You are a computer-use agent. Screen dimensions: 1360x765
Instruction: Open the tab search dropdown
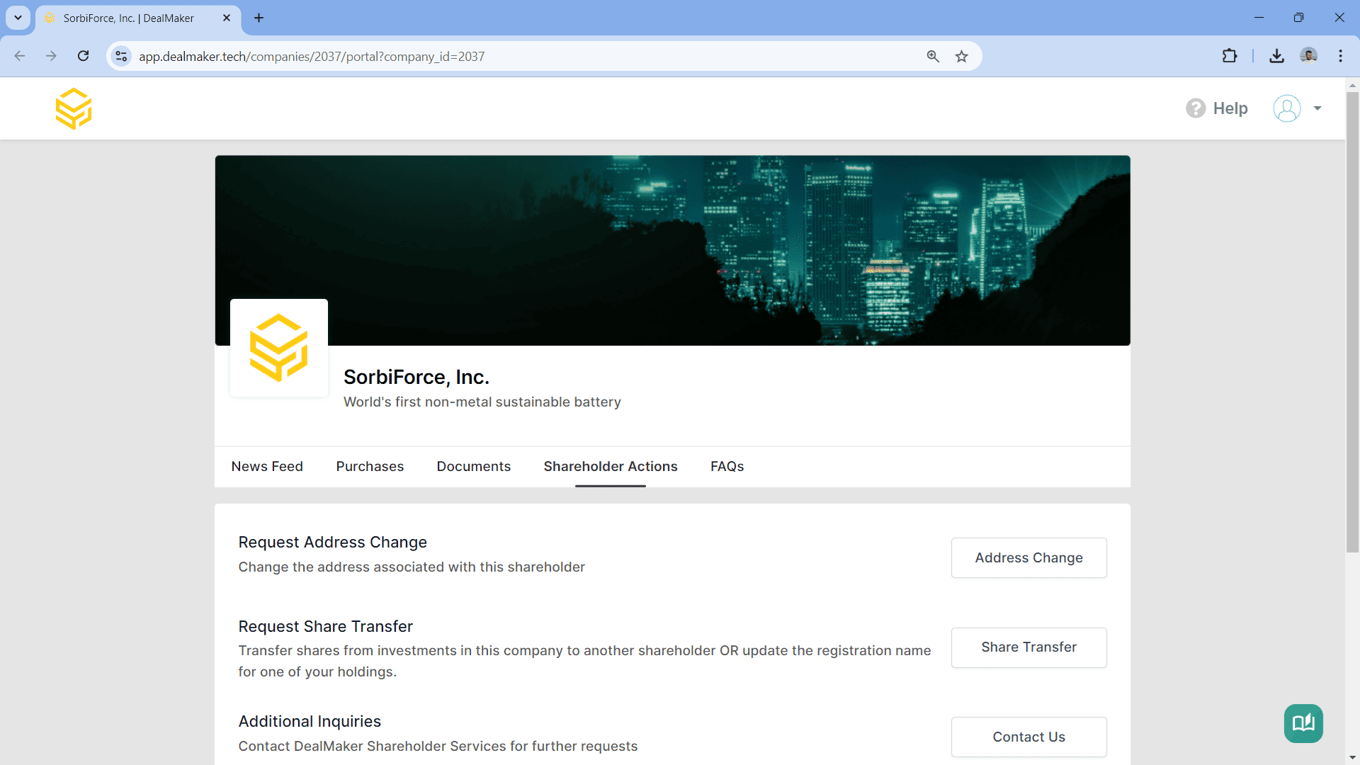point(18,18)
